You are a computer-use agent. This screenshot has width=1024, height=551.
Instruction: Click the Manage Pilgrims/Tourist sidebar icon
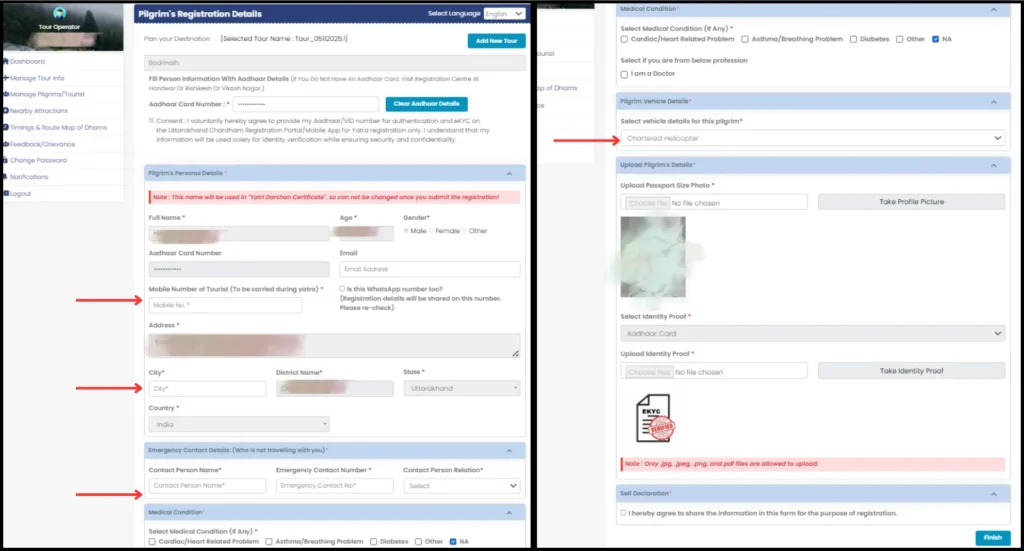pyautogui.click(x=5, y=94)
